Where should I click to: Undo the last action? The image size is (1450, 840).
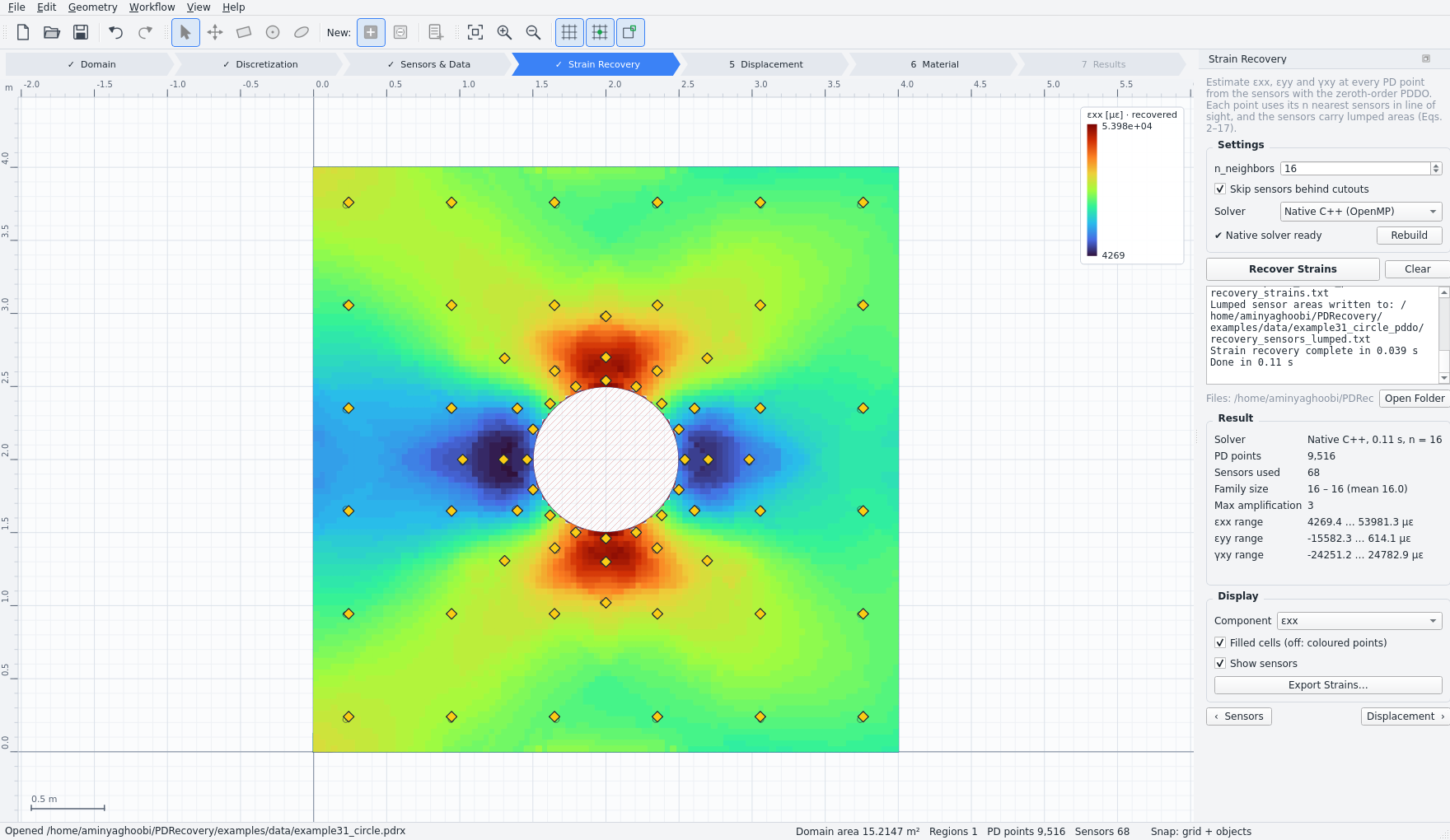(116, 32)
